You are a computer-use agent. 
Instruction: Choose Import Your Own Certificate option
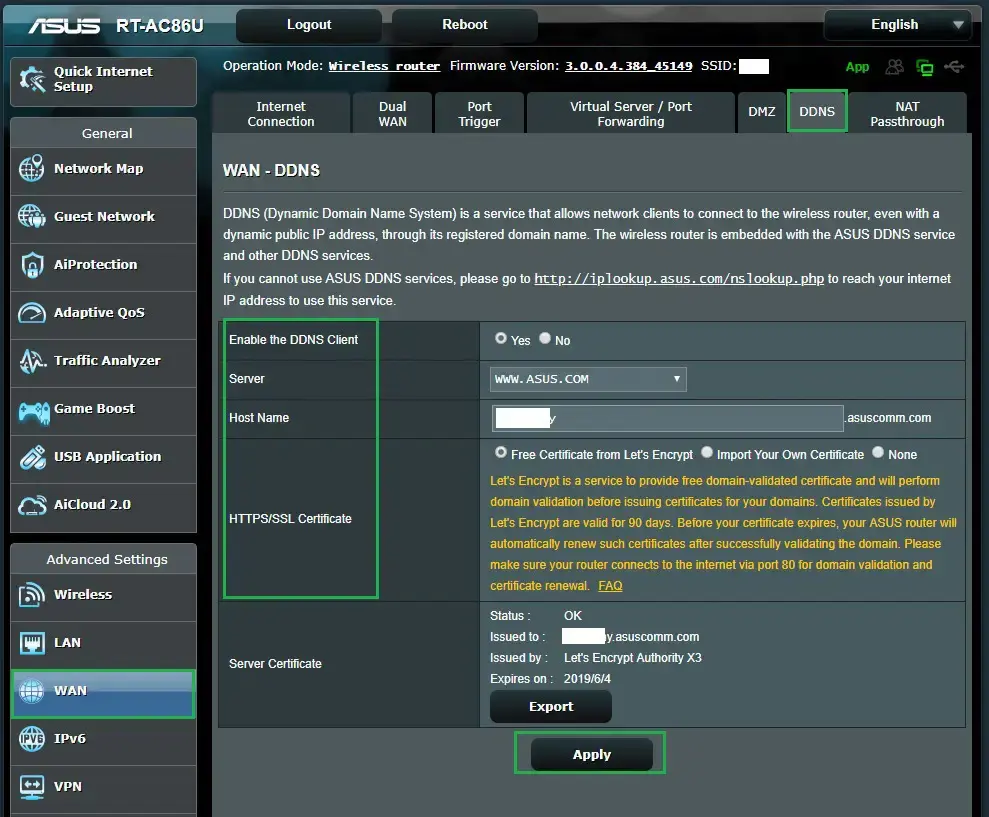707,453
